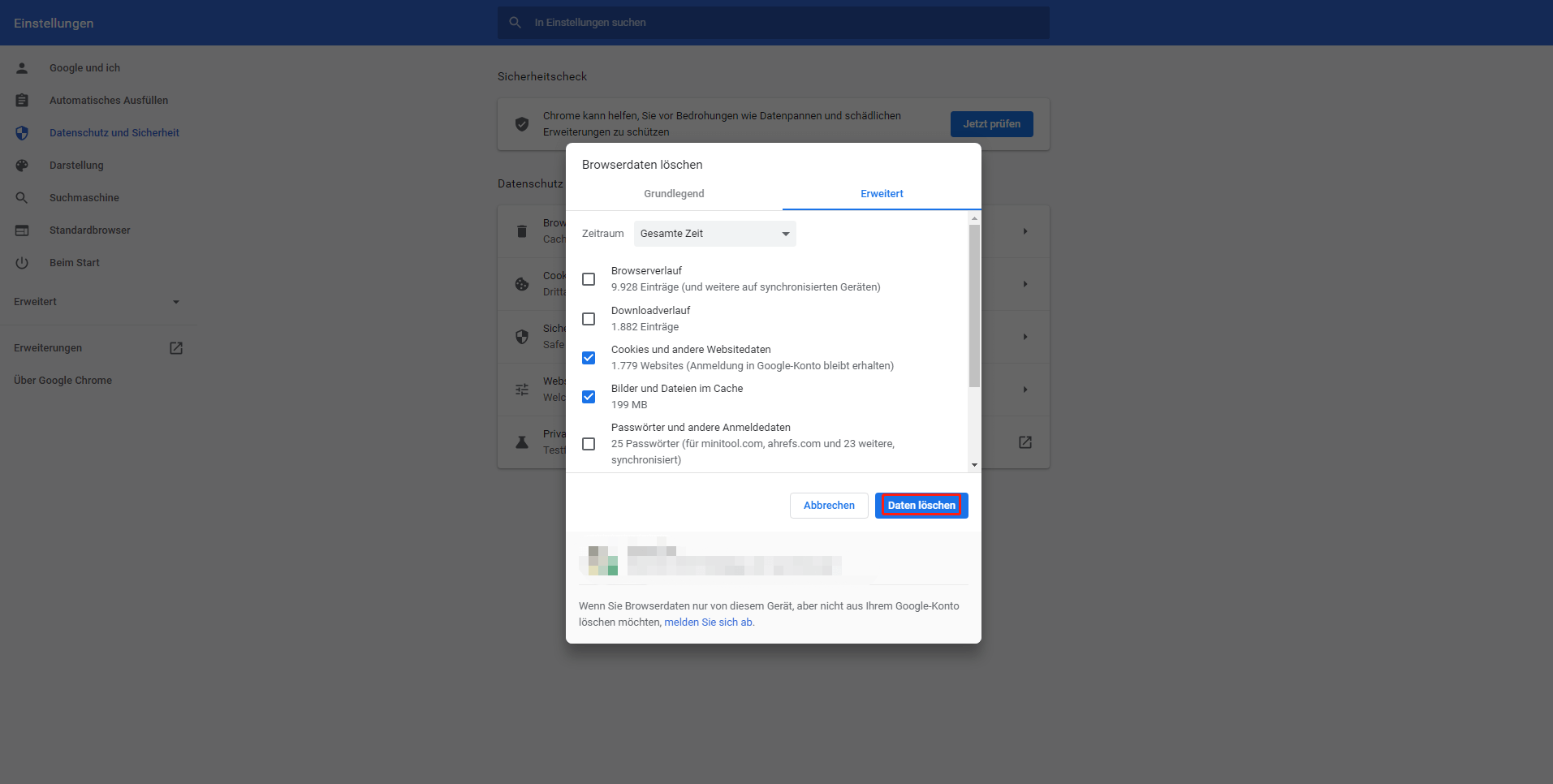The width and height of the screenshot is (1553, 784).
Task: Select the Darstellung palette icon
Action: coord(22,166)
